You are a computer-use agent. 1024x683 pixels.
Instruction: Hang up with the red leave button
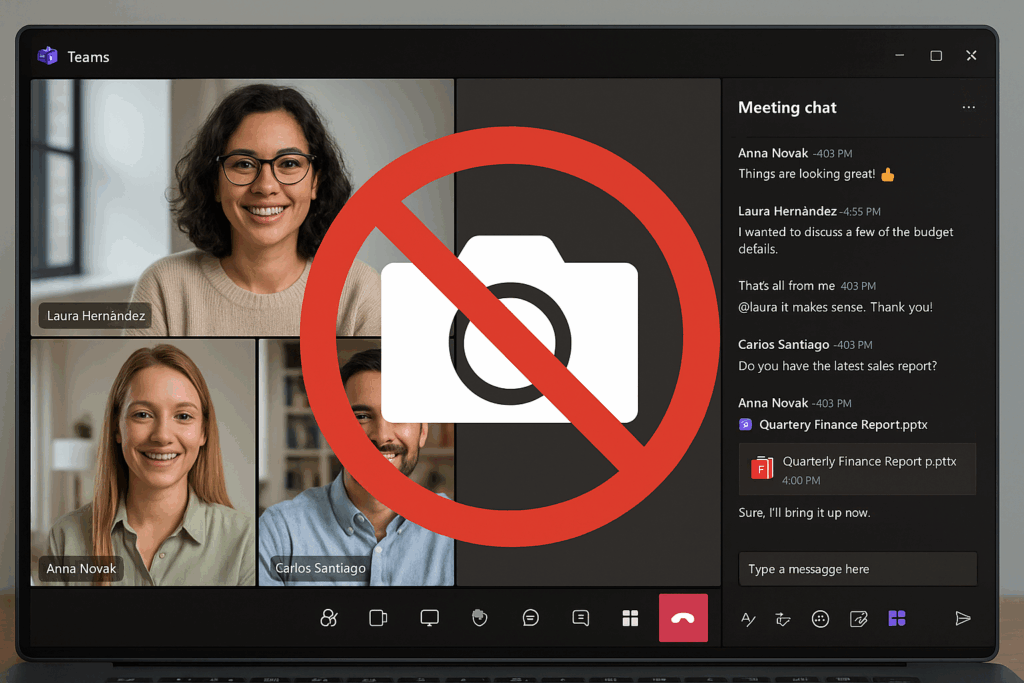tap(683, 618)
